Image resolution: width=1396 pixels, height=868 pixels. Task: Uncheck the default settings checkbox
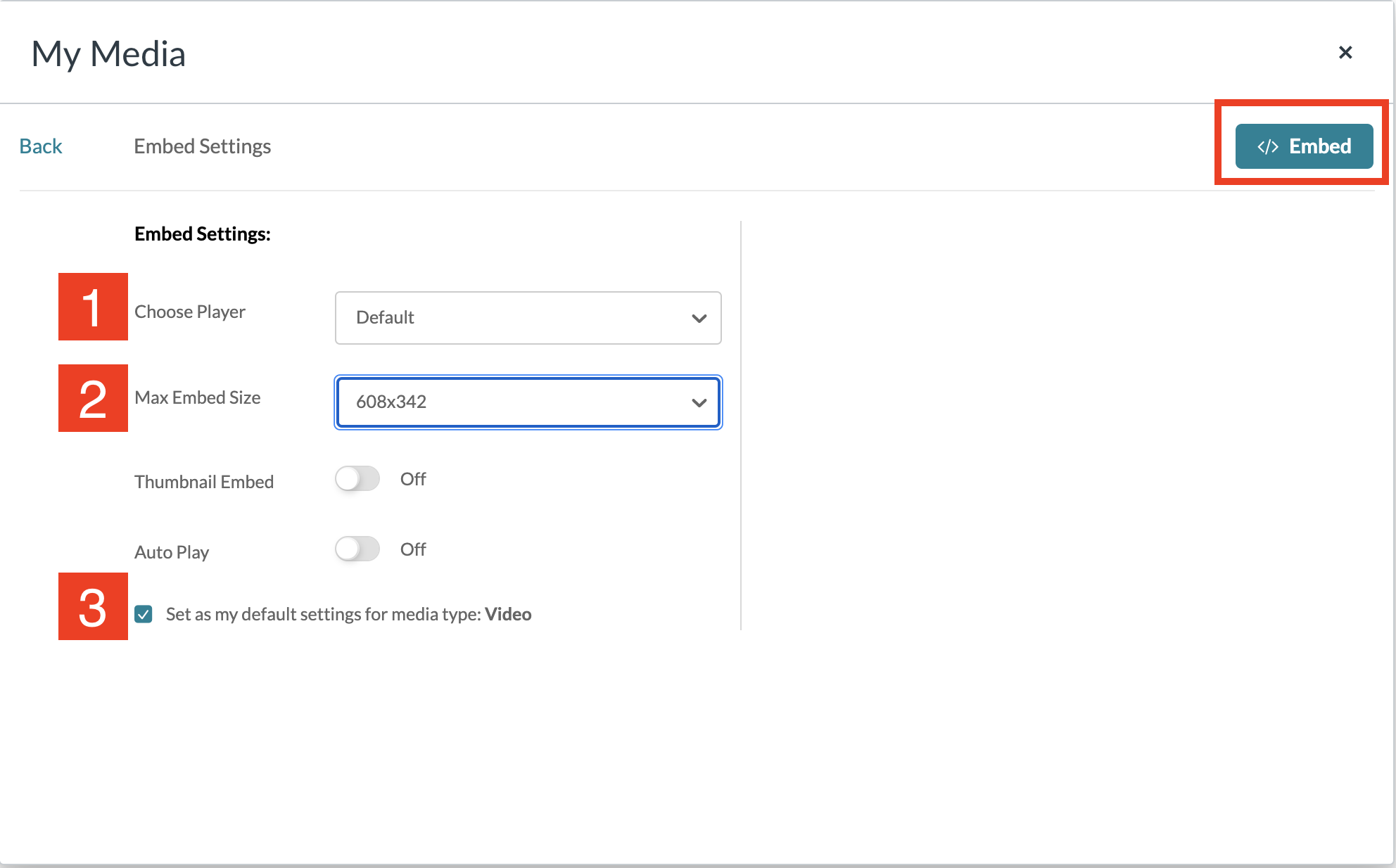coord(144,615)
